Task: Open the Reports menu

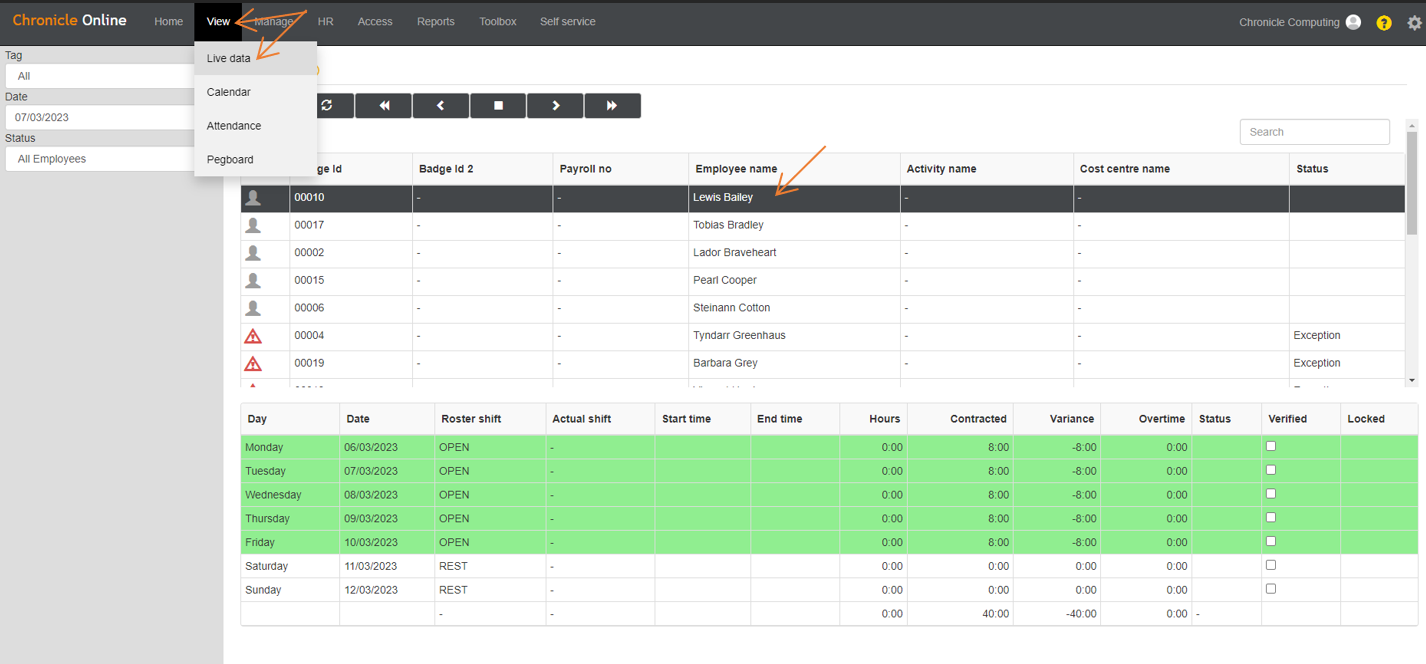Action: pyautogui.click(x=435, y=21)
